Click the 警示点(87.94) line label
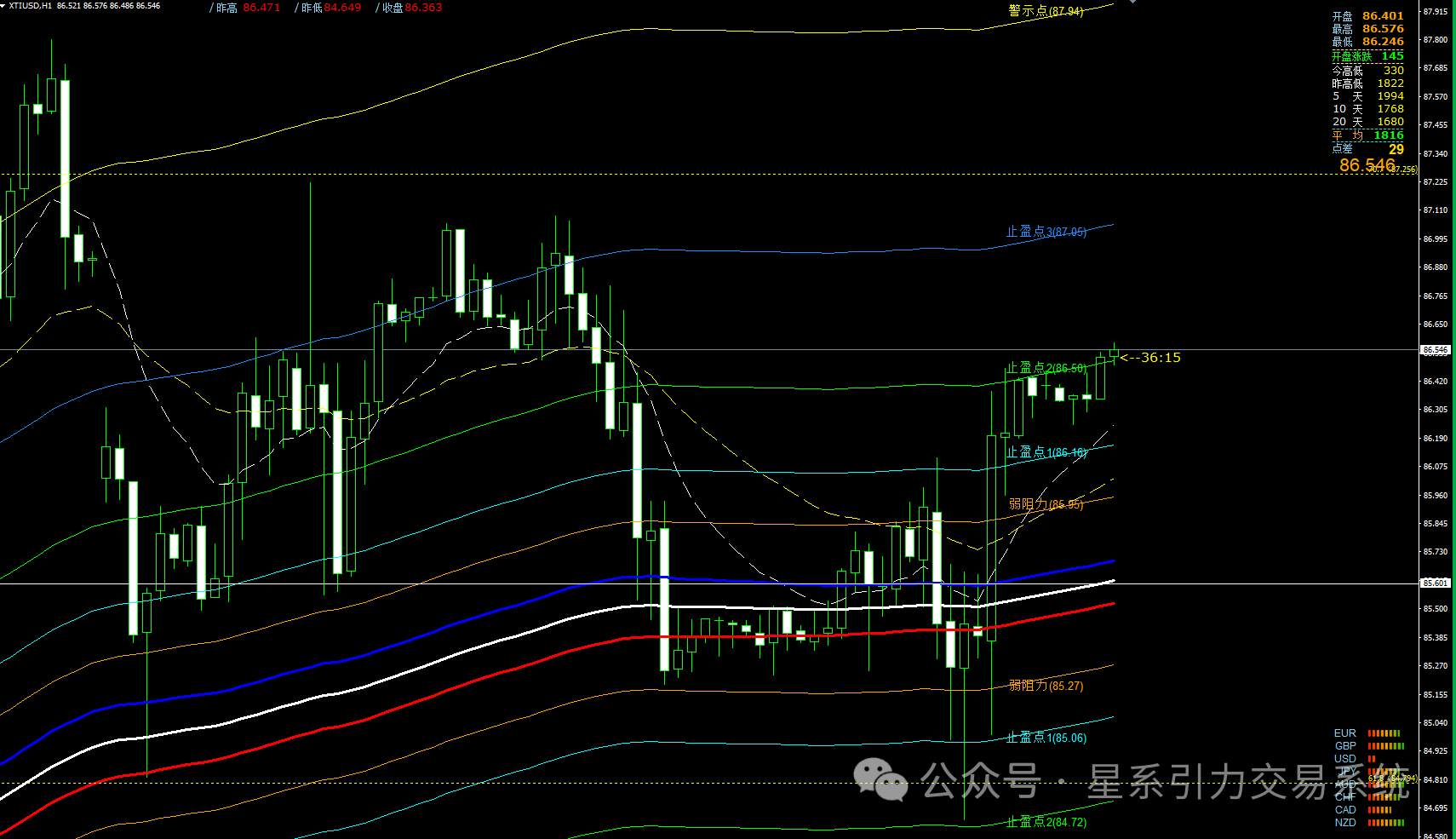The width and height of the screenshot is (1456, 839). pyautogui.click(x=1046, y=11)
